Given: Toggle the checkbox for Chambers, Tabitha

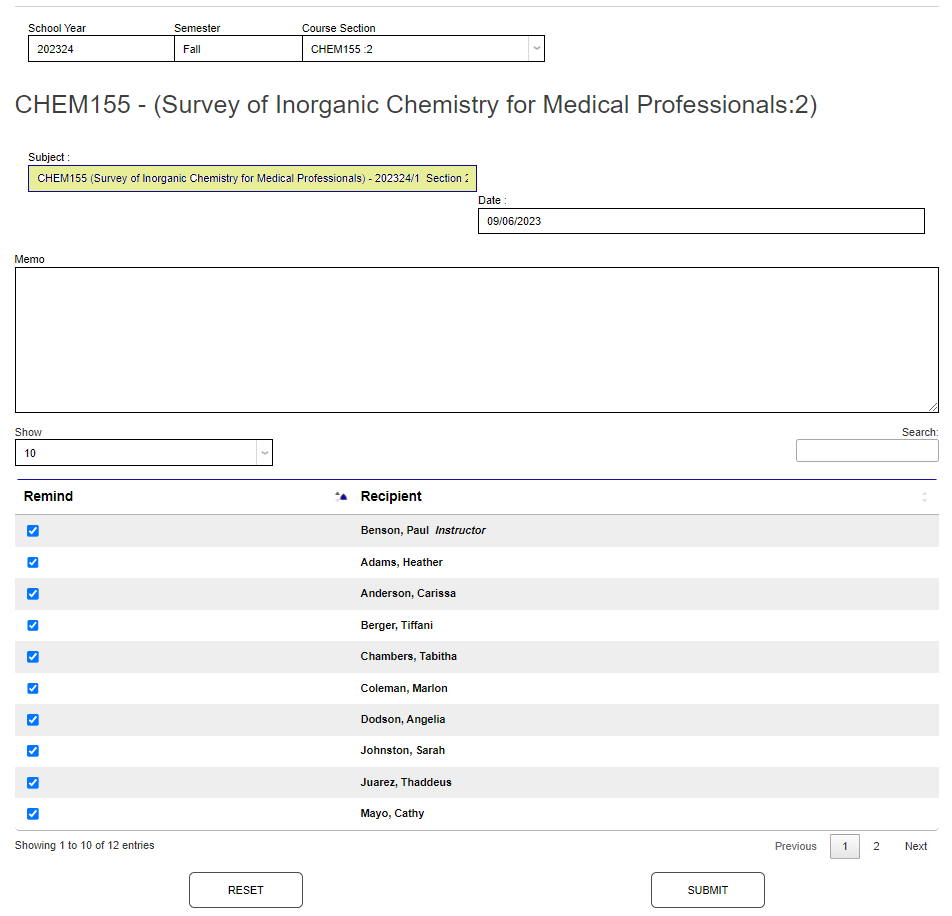Looking at the screenshot, I should 33,657.
